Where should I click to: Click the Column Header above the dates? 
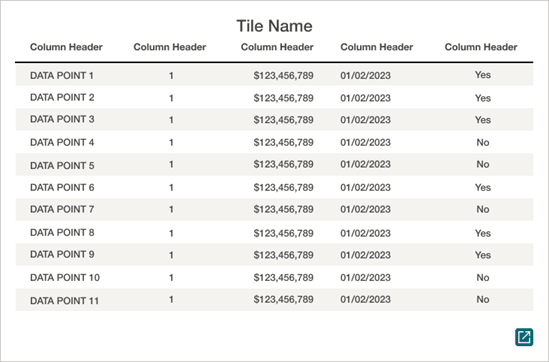[377, 47]
